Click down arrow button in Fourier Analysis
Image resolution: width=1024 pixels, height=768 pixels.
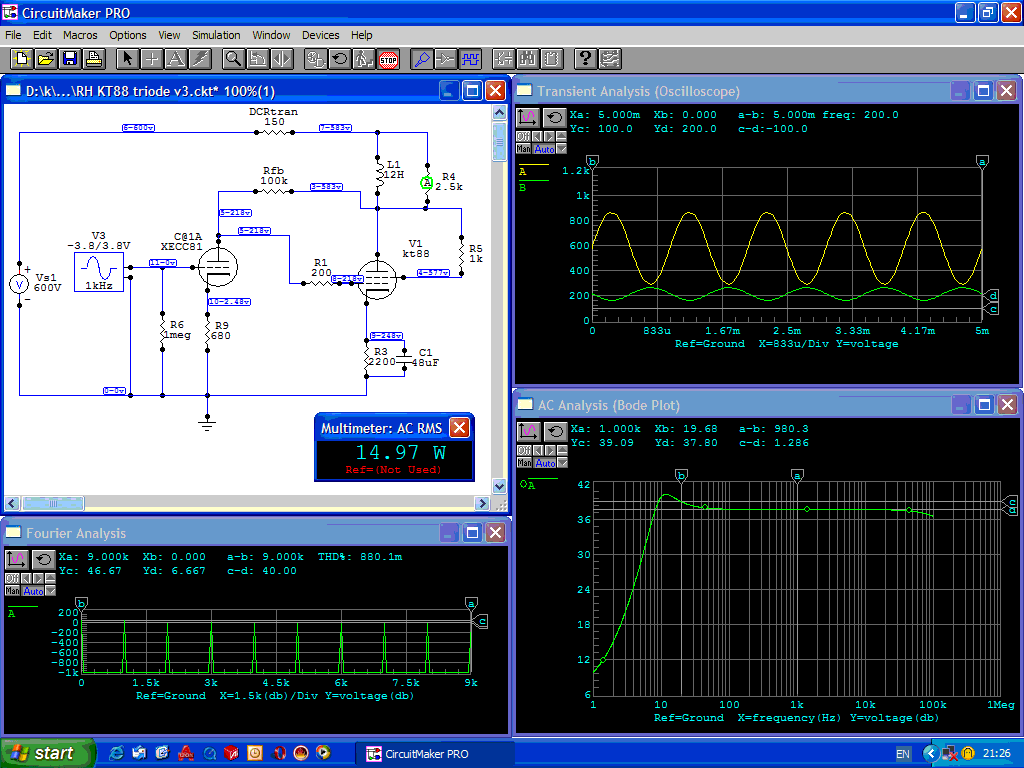(50, 591)
